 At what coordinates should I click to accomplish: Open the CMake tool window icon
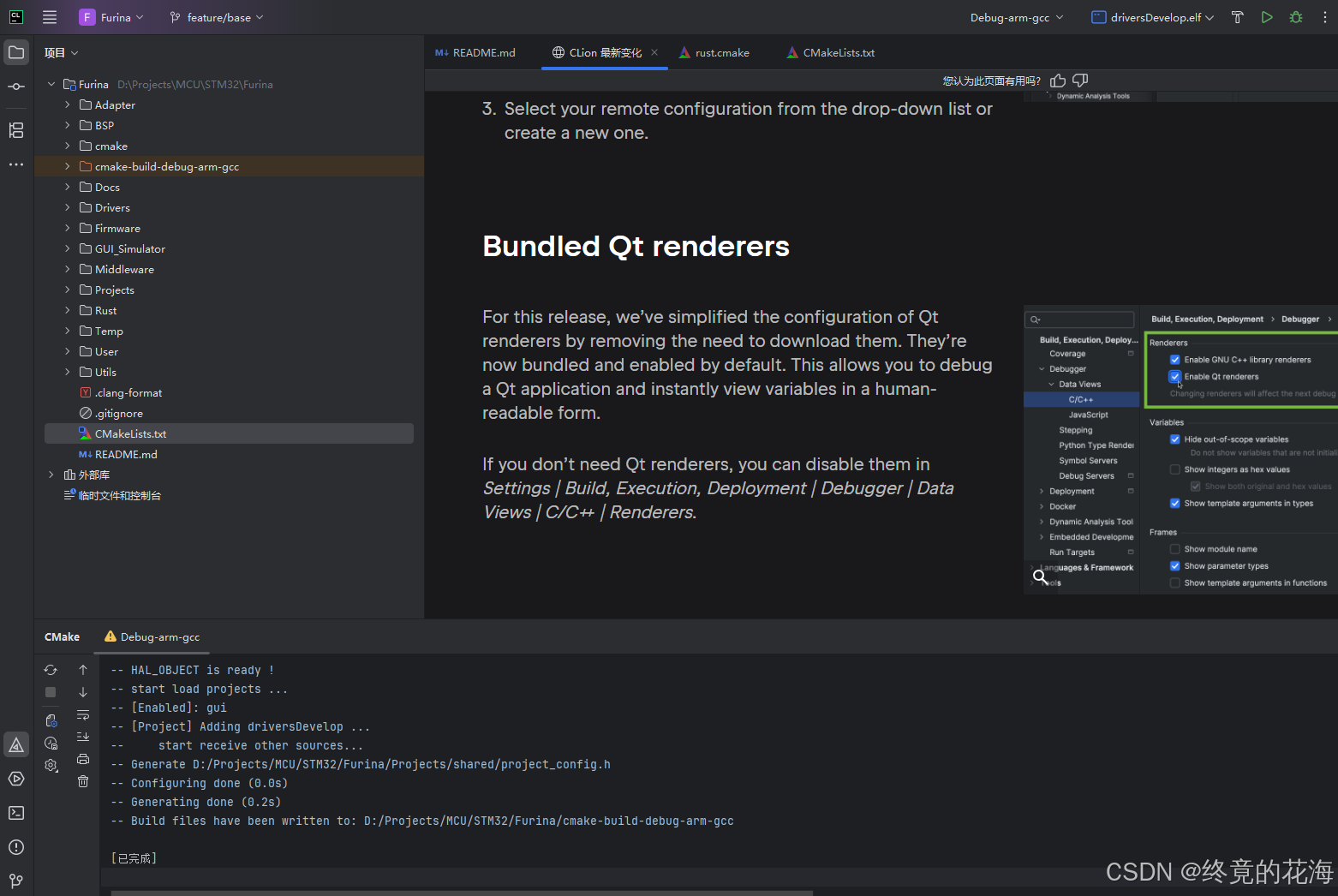16,744
